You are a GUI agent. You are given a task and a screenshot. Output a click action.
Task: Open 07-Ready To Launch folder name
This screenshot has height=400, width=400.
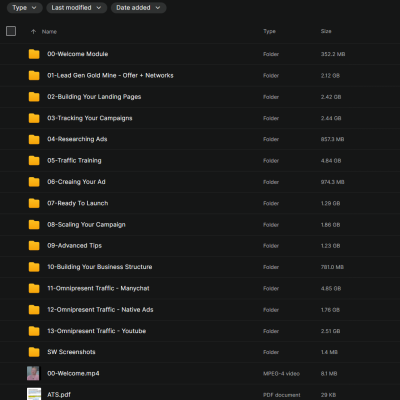point(78,203)
